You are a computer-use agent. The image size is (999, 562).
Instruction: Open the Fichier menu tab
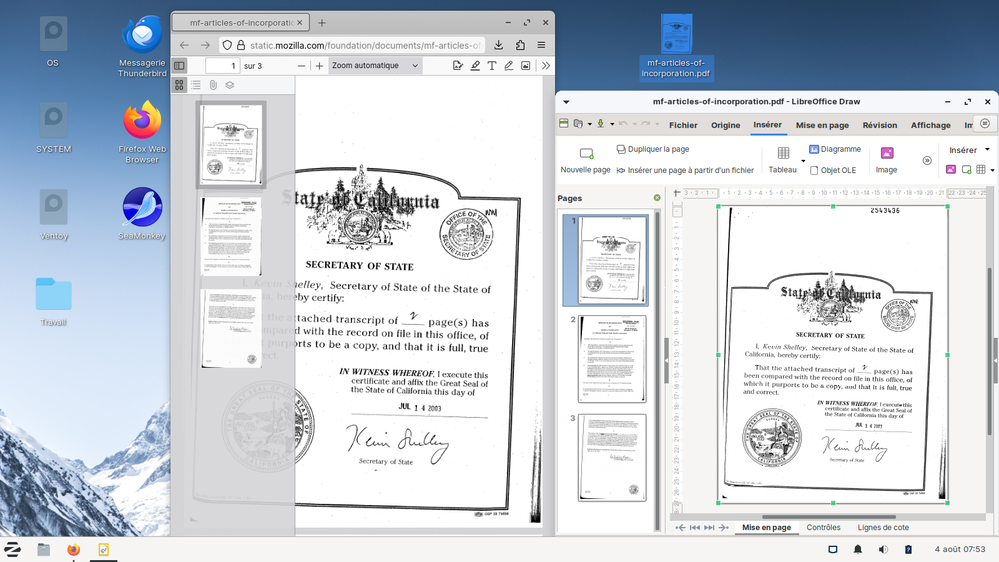pos(683,125)
